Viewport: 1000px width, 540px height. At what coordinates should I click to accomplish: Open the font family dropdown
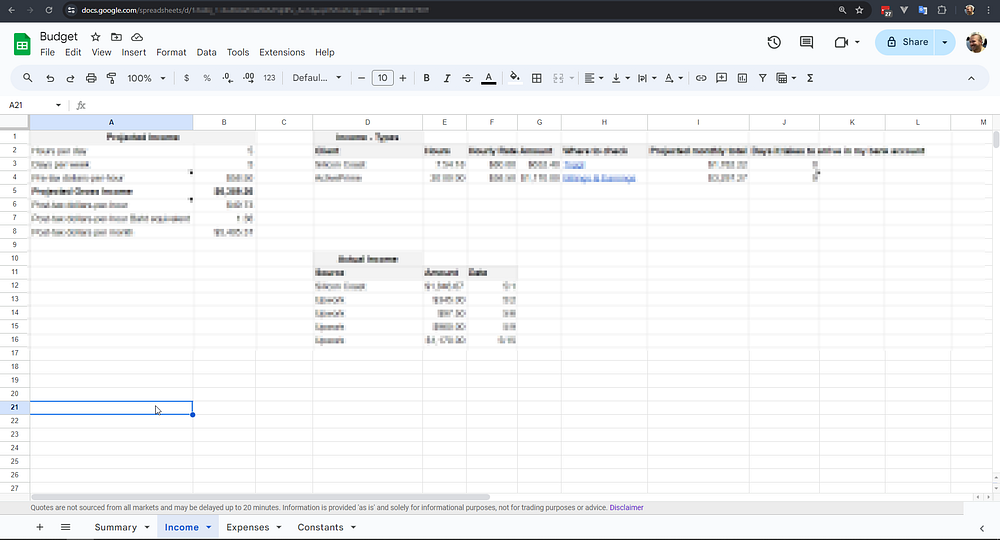point(317,78)
